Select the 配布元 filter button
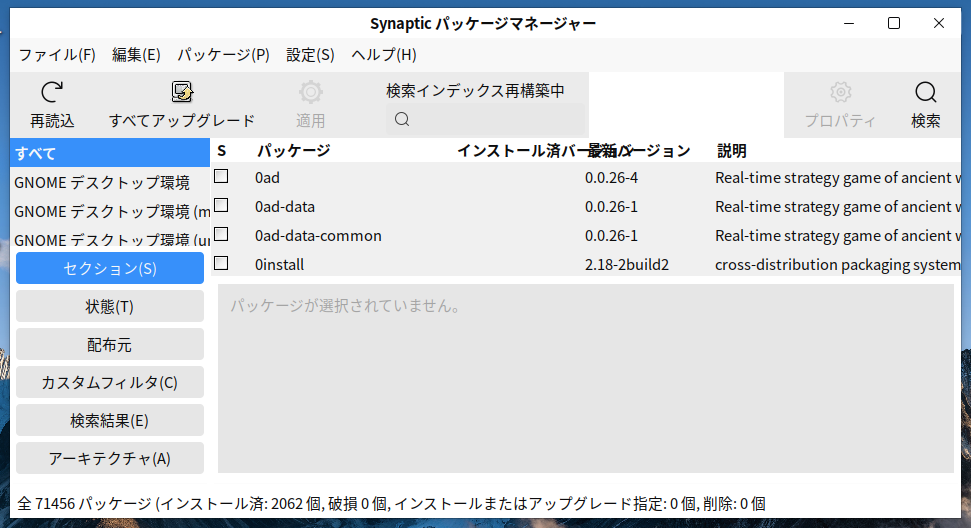The image size is (971, 528). point(110,344)
